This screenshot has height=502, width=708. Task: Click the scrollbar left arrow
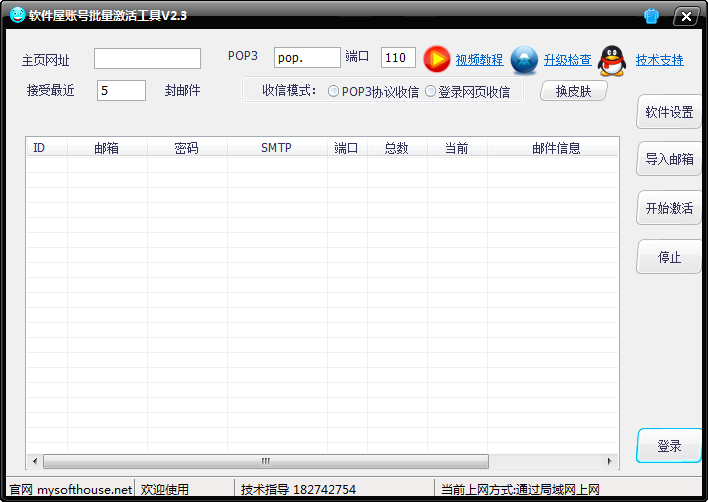click(35, 461)
